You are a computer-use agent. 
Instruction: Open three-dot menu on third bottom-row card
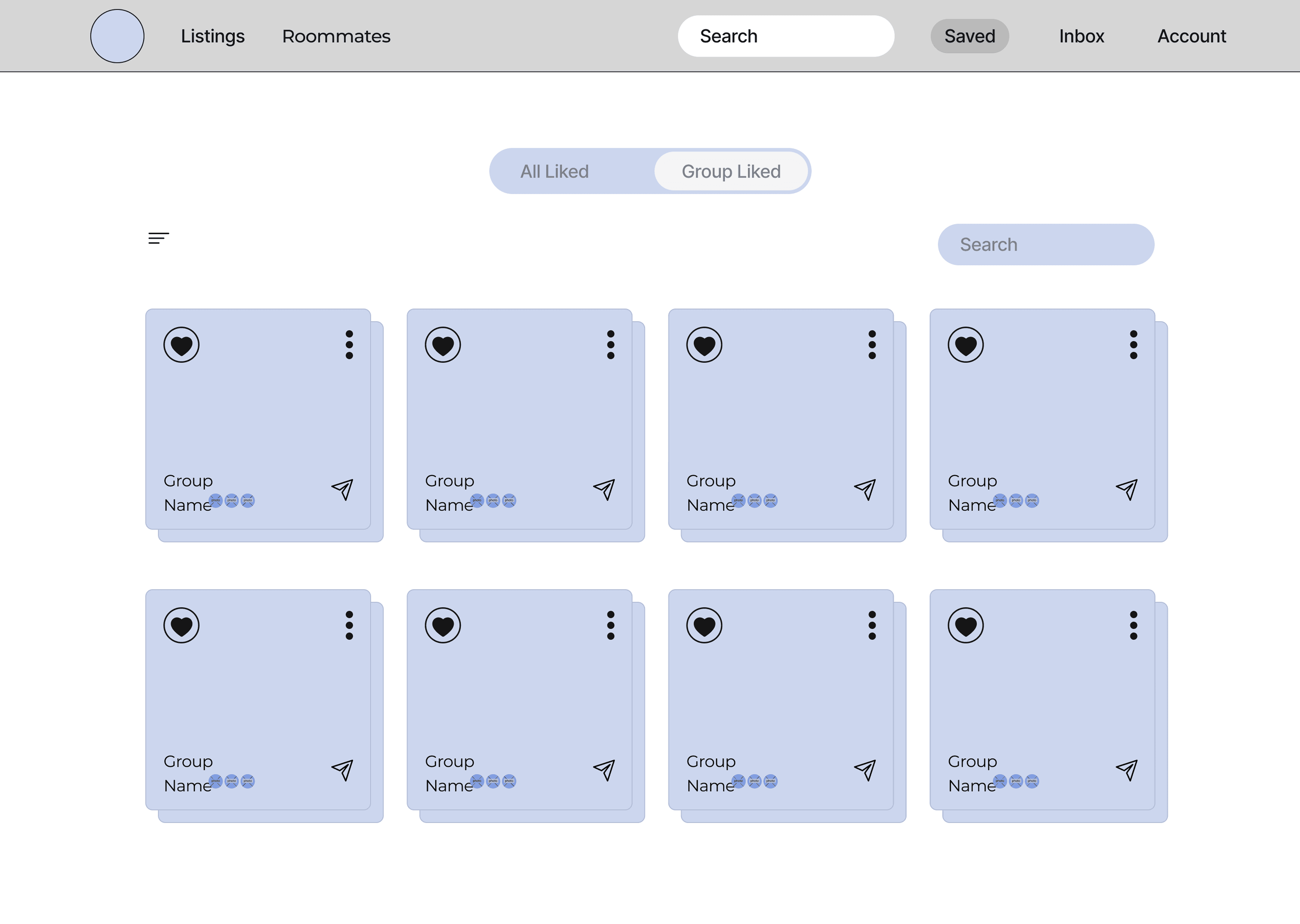pos(872,625)
